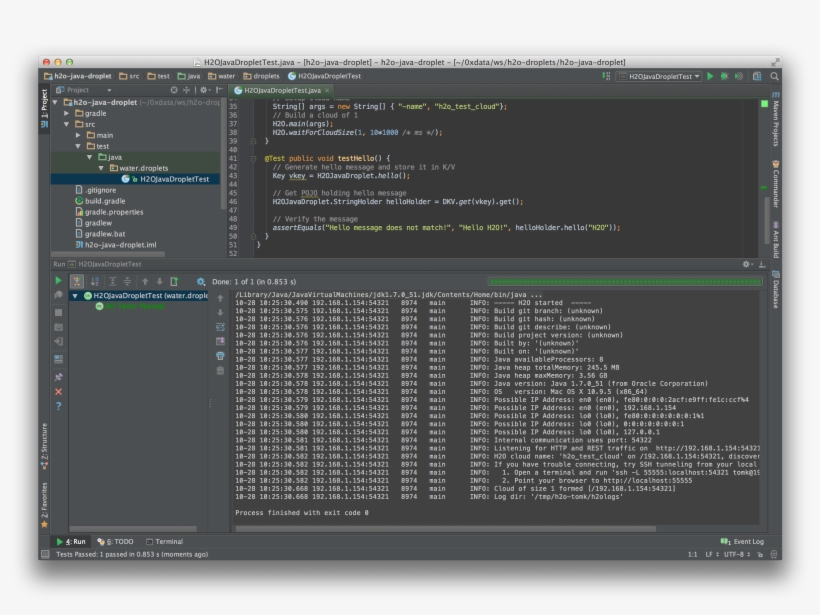Select build.gradle in the project tree
Viewport: 820px width, 615px height.
click(104, 201)
